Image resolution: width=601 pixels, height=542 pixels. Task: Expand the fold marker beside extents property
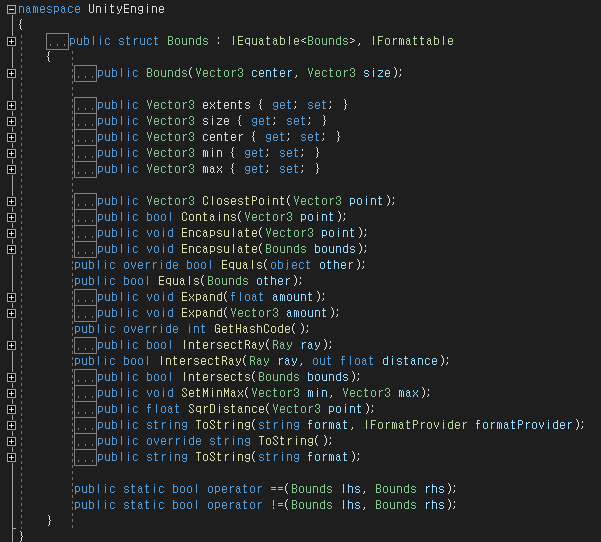click(x=10, y=105)
